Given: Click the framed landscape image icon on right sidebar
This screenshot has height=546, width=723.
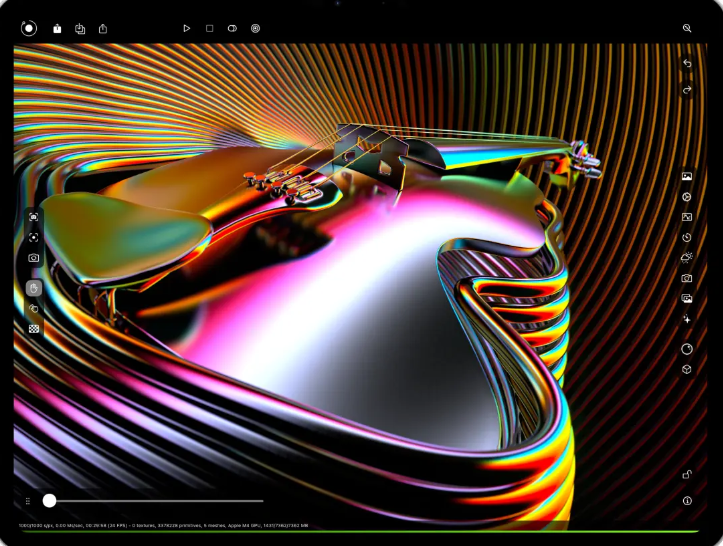Looking at the screenshot, I should (x=687, y=217).
